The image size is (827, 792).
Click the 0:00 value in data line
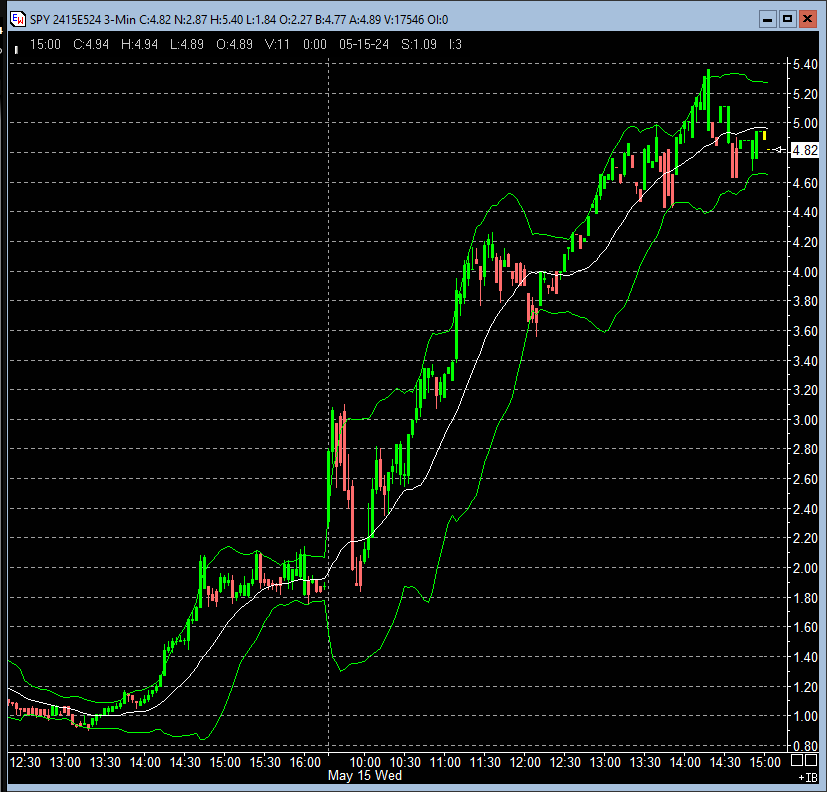[315, 44]
